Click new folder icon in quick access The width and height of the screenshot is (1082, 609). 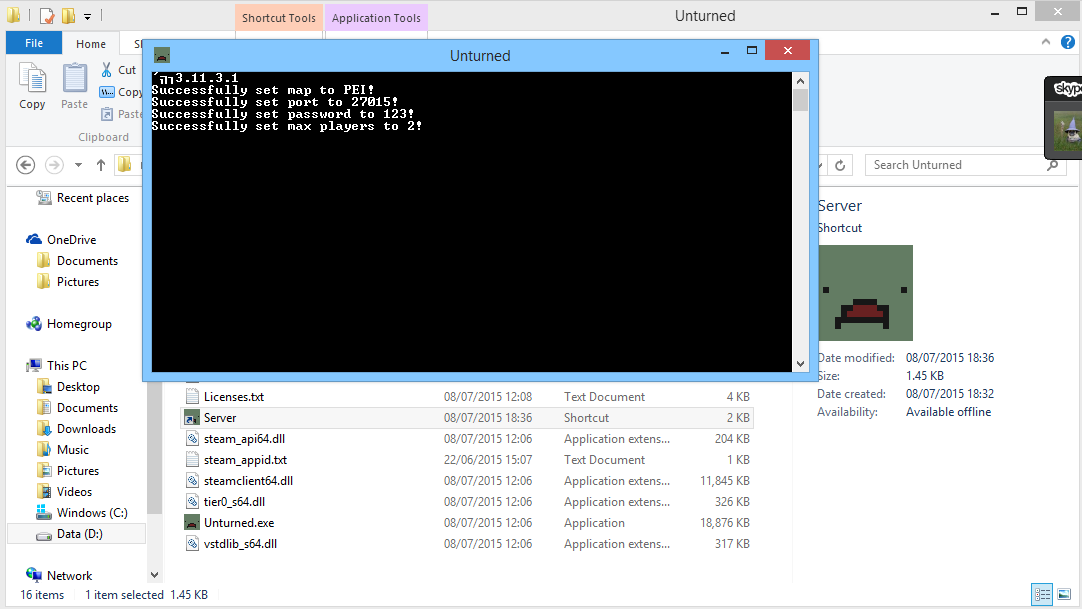(68, 15)
